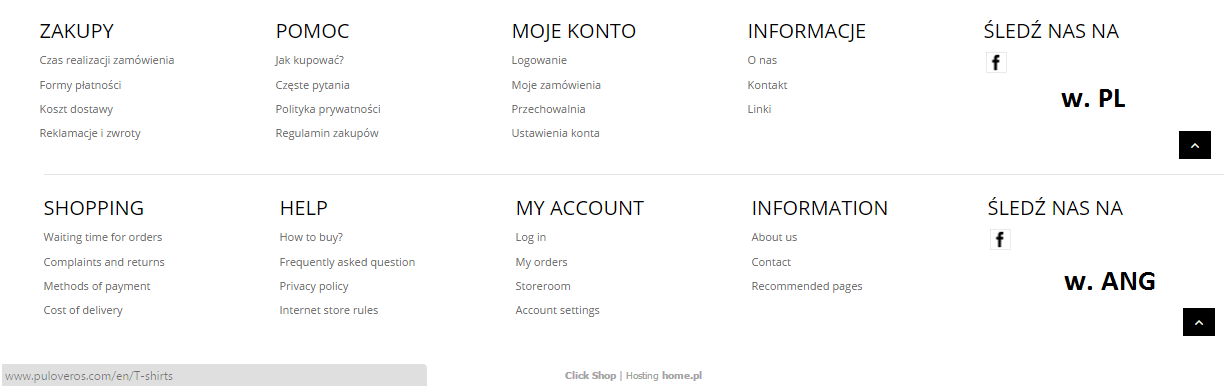Click Log in under My Account
The image size is (1226, 391).
[x=531, y=237]
